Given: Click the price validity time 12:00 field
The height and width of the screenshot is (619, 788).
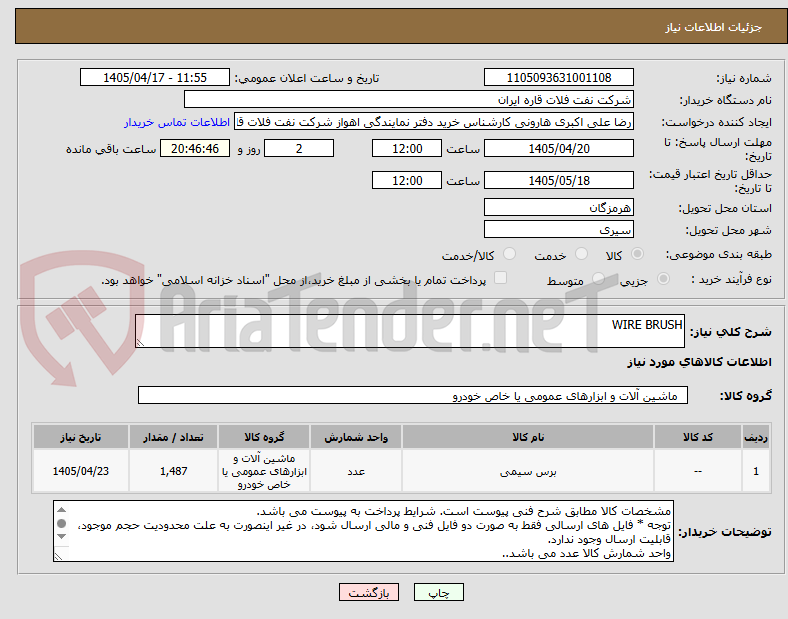Looking at the screenshot, I should tap(407, 180).
